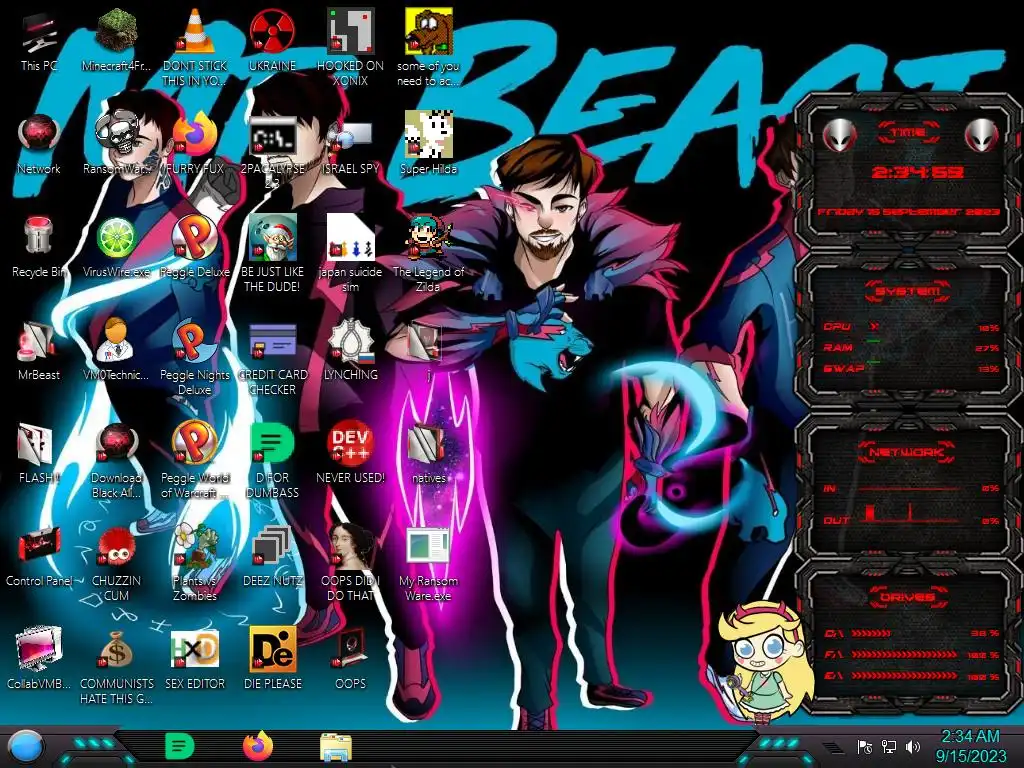Launch Firefox from the taskbar
This screenshot has width=1024, height=768.
click(x=258, y=746)
